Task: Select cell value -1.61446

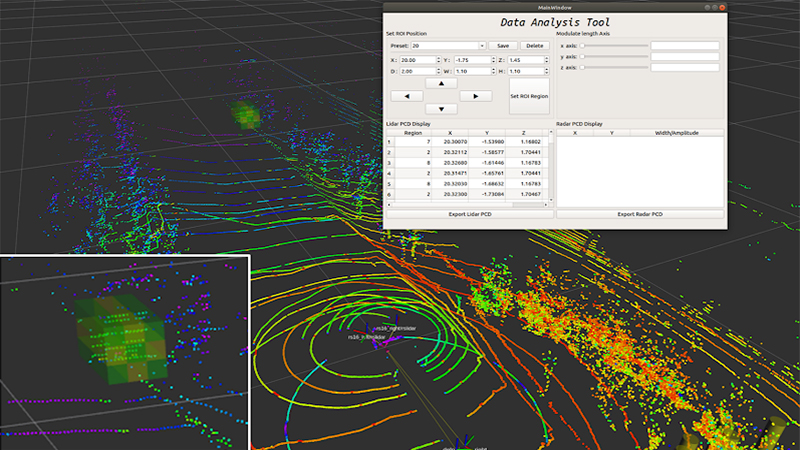Action: (x=487, y=163)
